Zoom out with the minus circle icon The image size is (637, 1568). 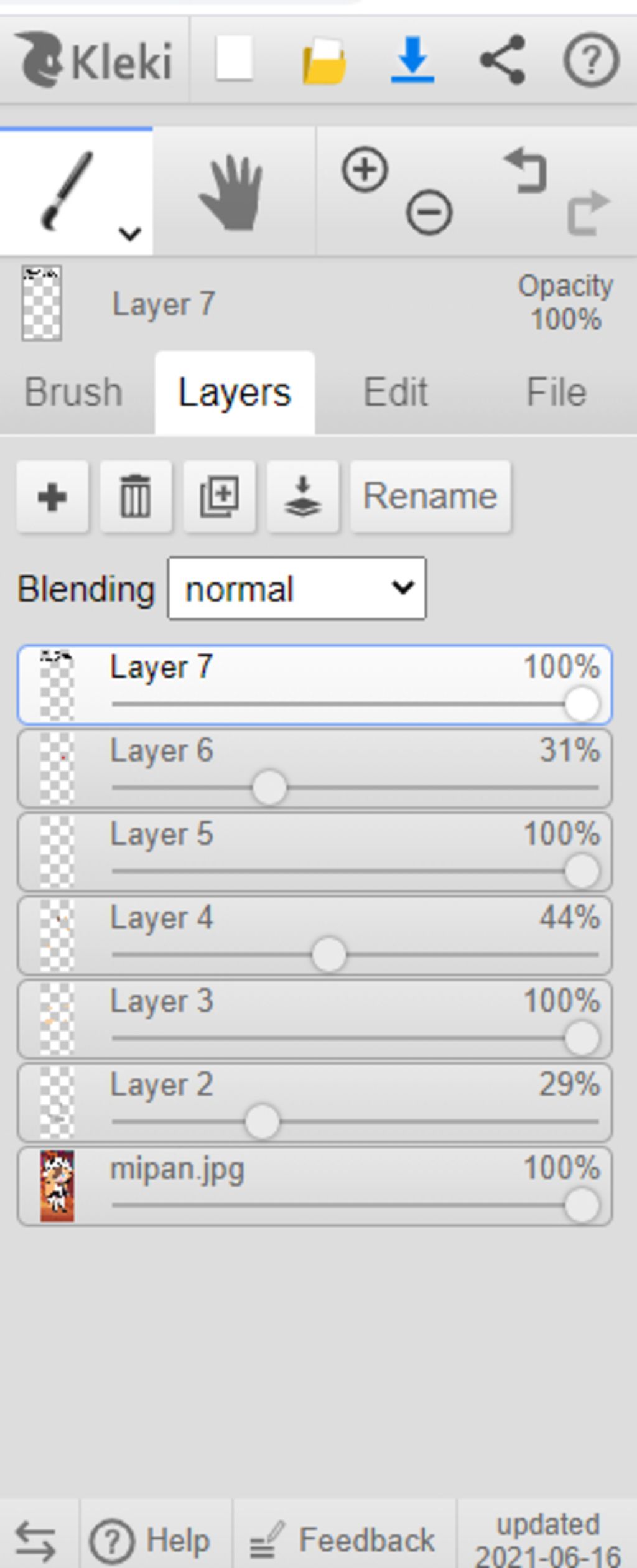[429, 213]
